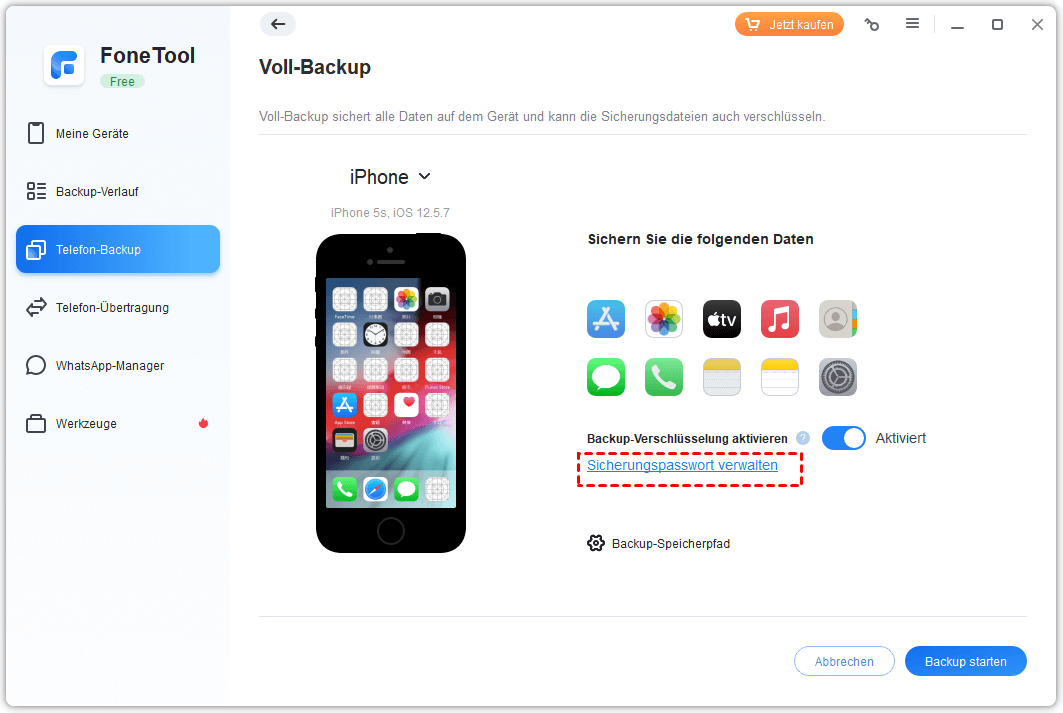Open the hamburger menu in title bar

(x=912, y=24)
